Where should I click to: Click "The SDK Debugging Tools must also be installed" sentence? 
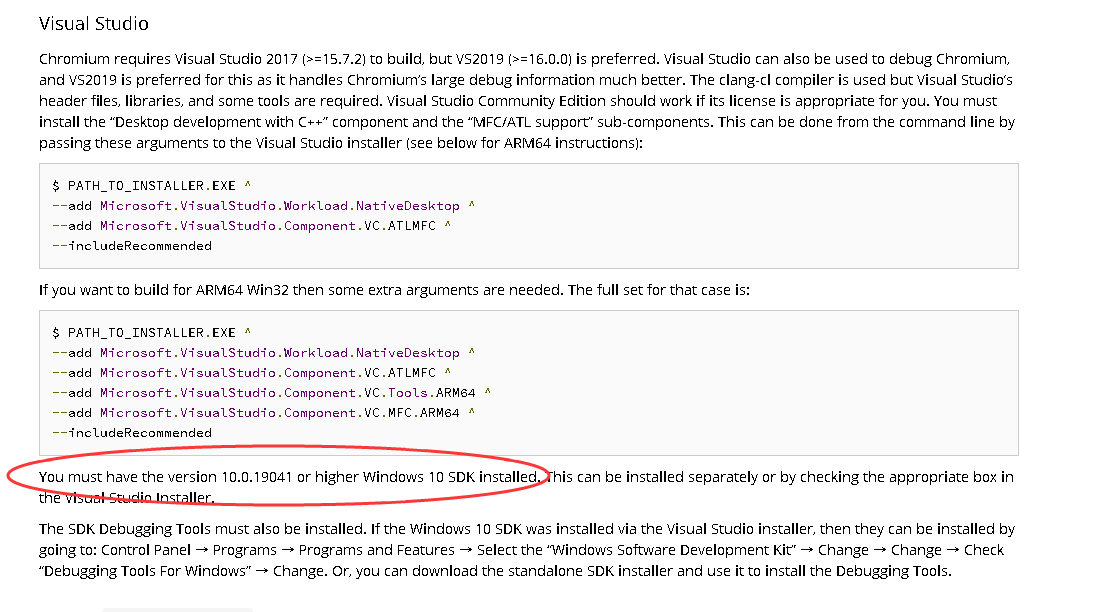[202, 529]
